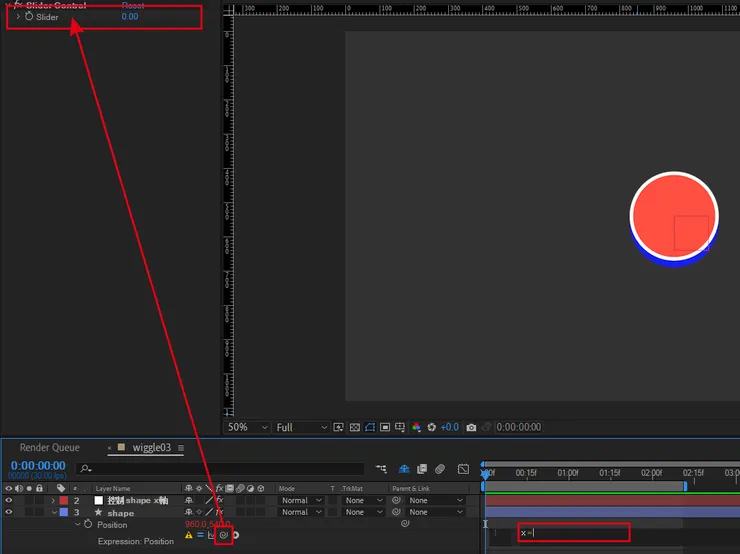This screenshot has width=740, height=554.
Task: Hide the shape layer with its eye toggle
Action: pos(9,512)
